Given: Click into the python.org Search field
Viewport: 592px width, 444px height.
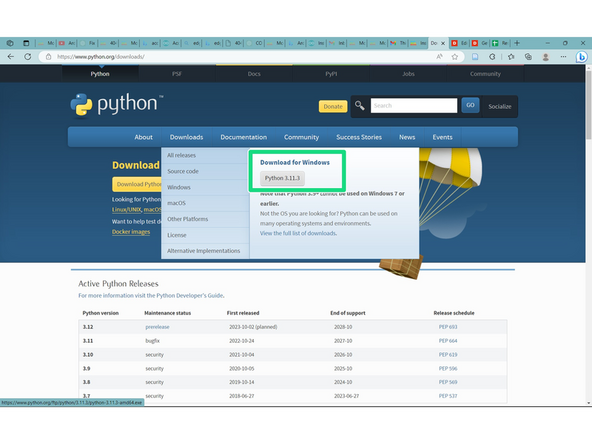Looking at the screenshot, I should pyautogui.click(x=414, y=106).
